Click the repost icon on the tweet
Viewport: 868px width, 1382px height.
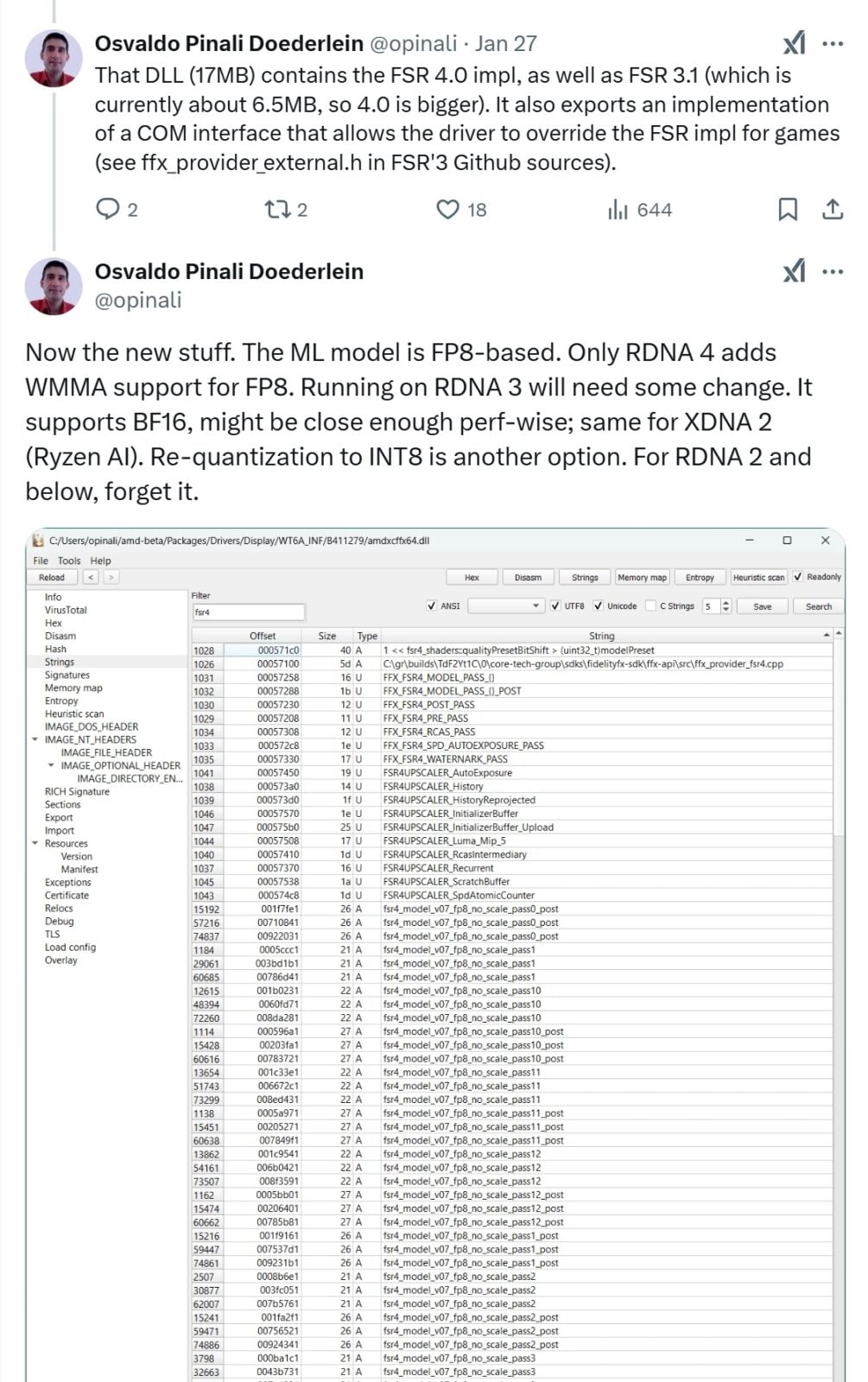[276, 209]
